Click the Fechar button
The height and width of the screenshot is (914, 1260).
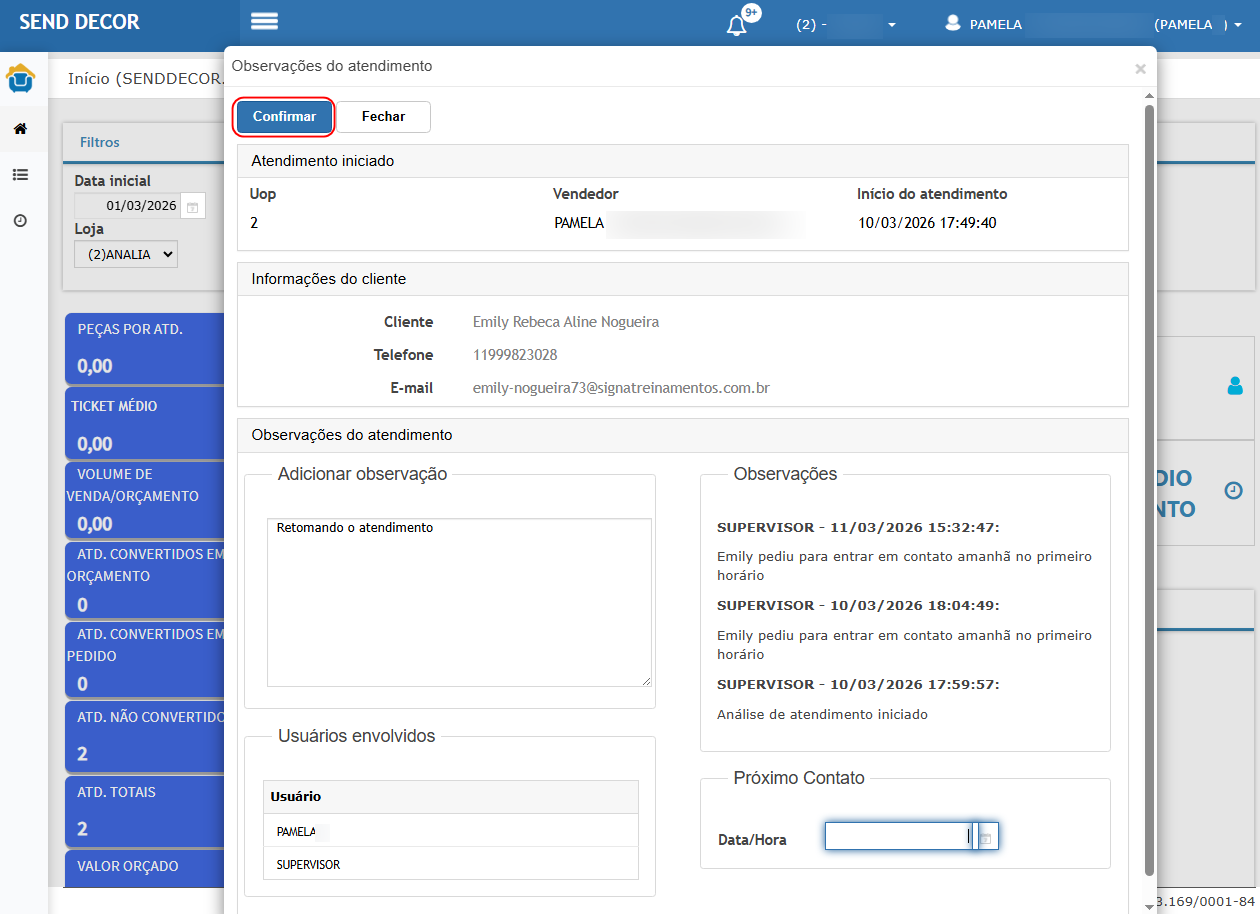tap(383, 117)
